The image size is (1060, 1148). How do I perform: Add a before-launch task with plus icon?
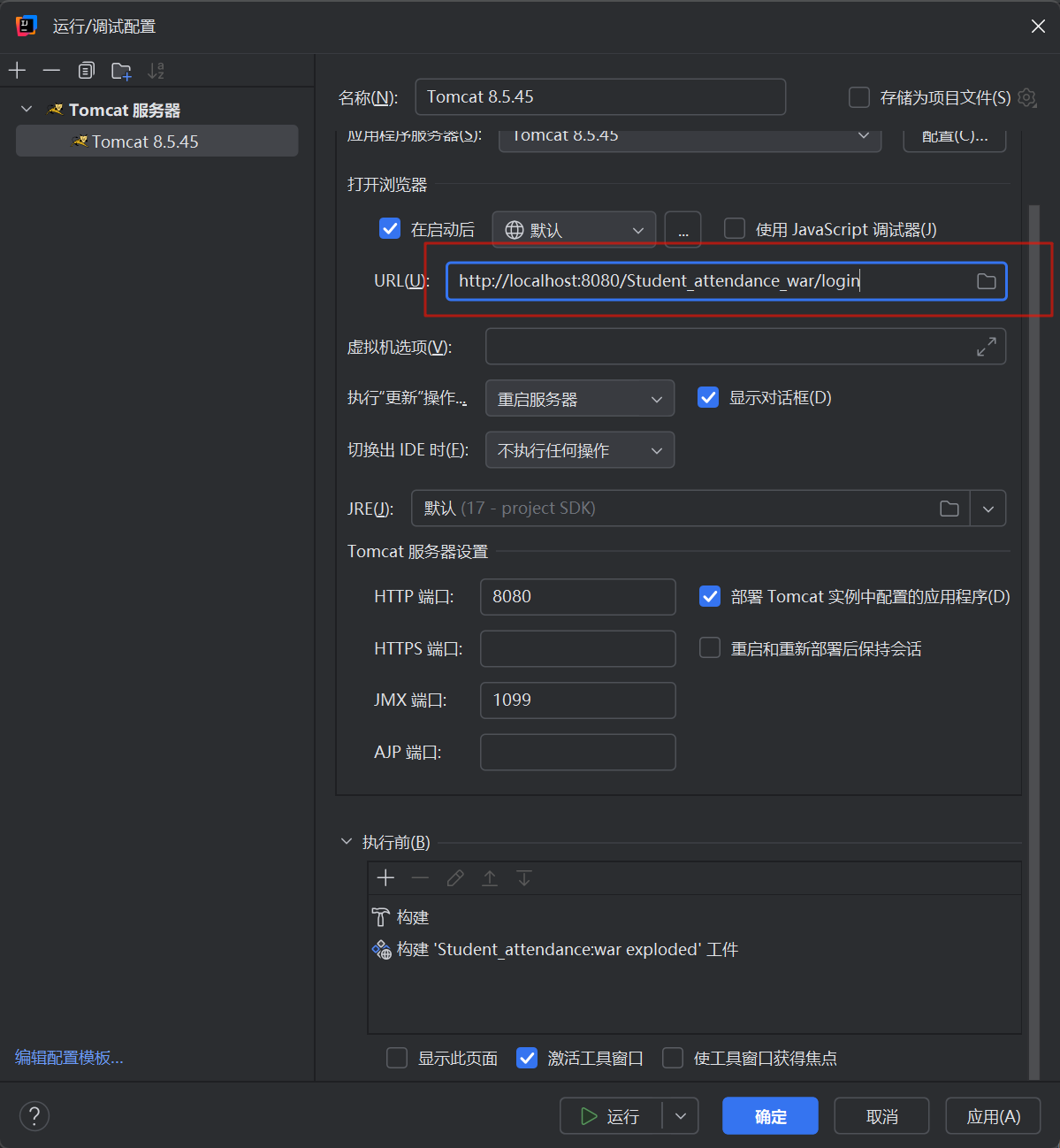click(x=385, y=878)
